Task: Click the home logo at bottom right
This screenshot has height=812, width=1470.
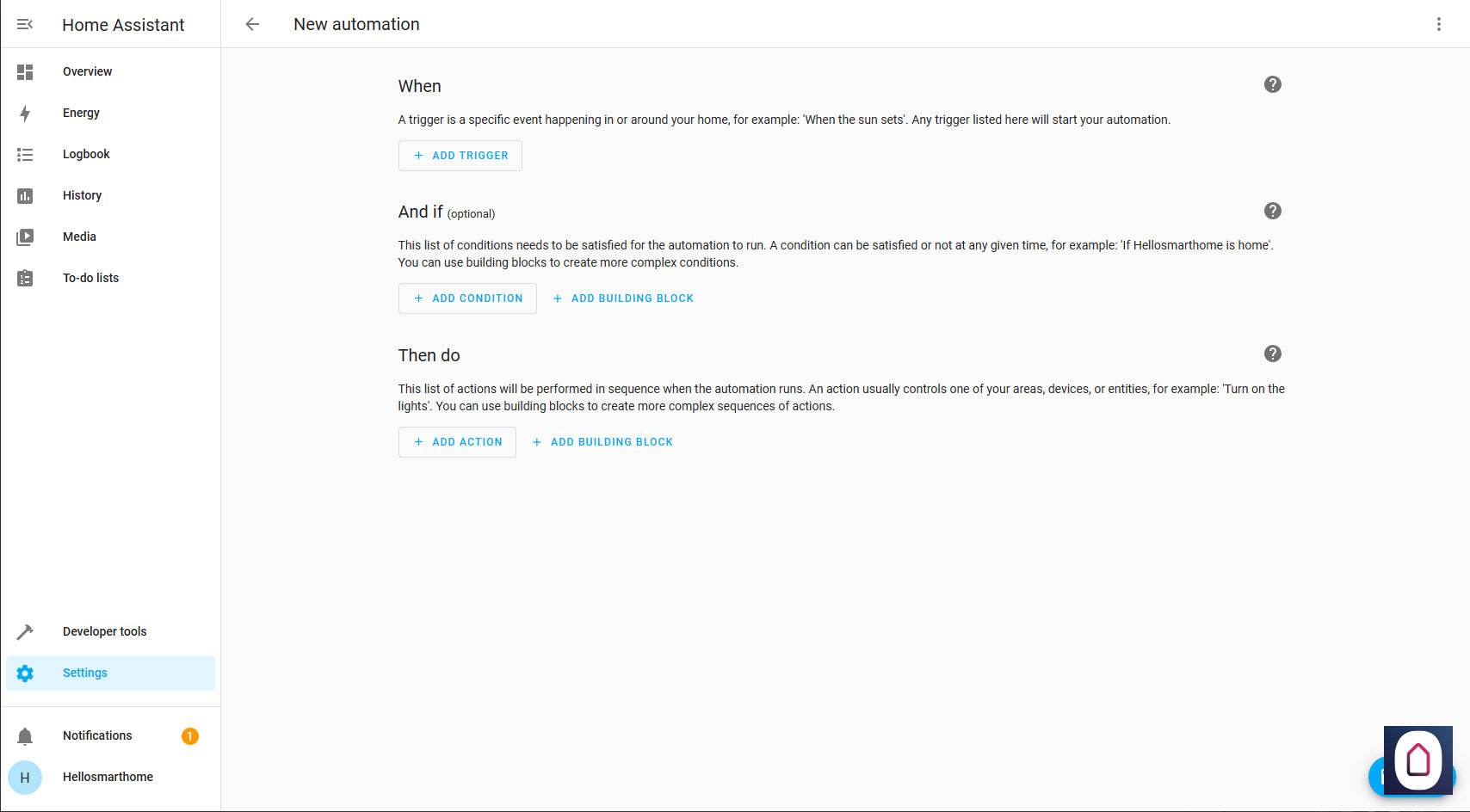Action: point(1418,760)
